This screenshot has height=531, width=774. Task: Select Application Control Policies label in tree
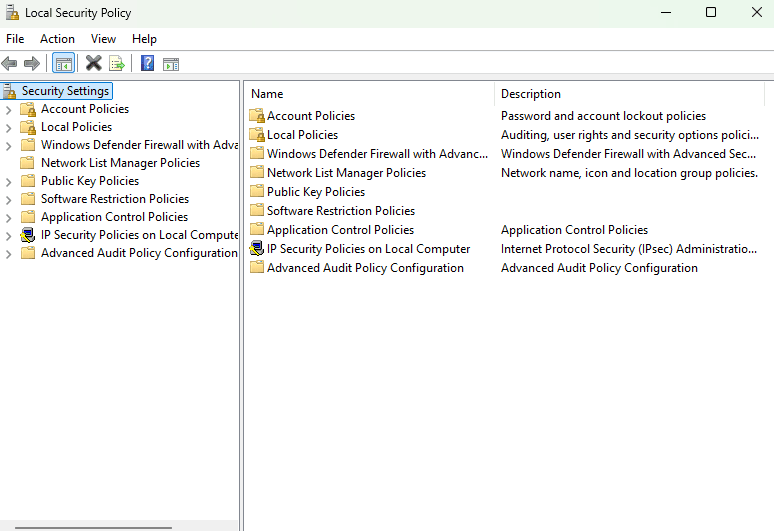(115, 217)
